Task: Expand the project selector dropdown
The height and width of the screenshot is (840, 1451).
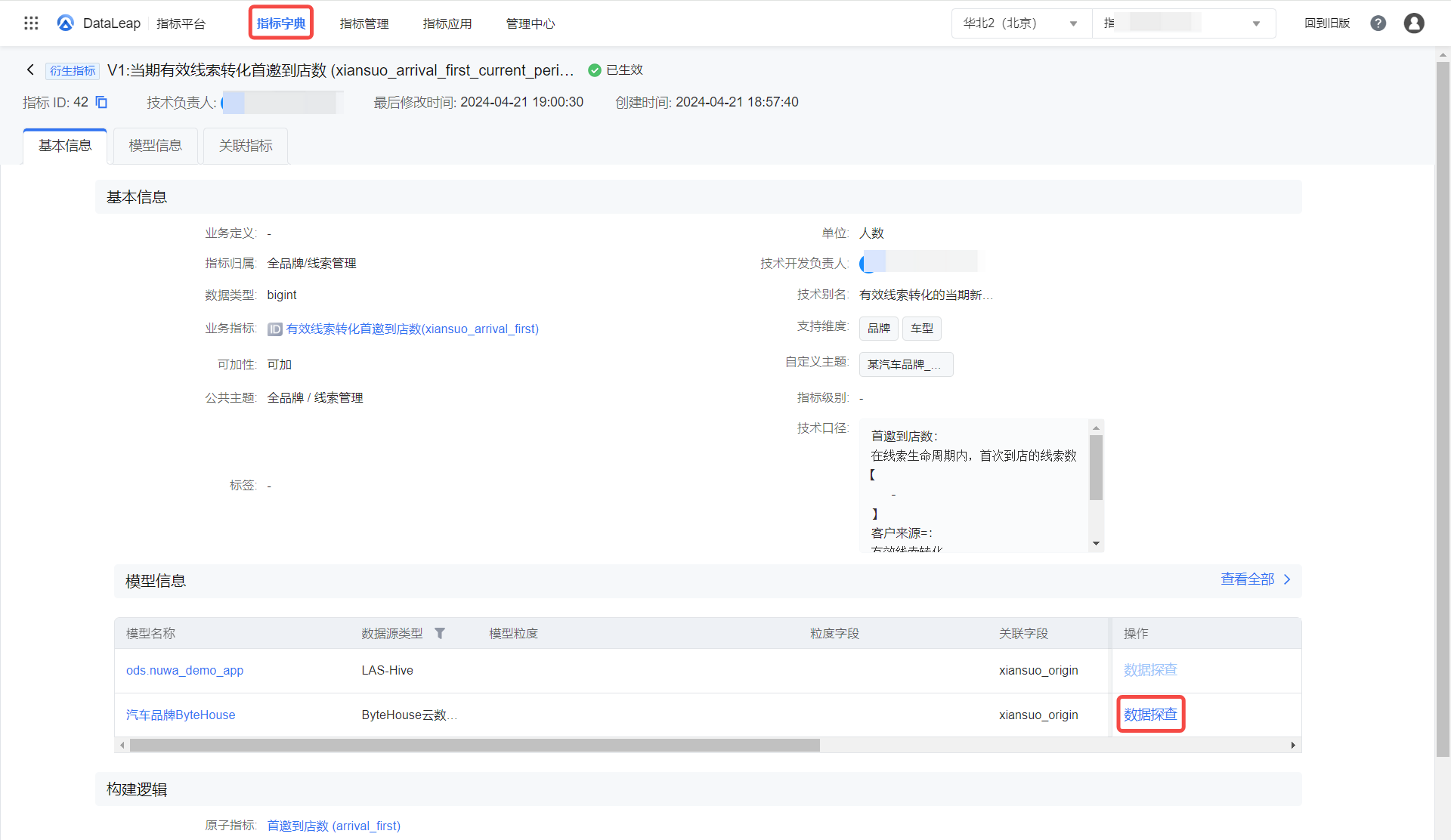Action: [x=1183, y=23]
